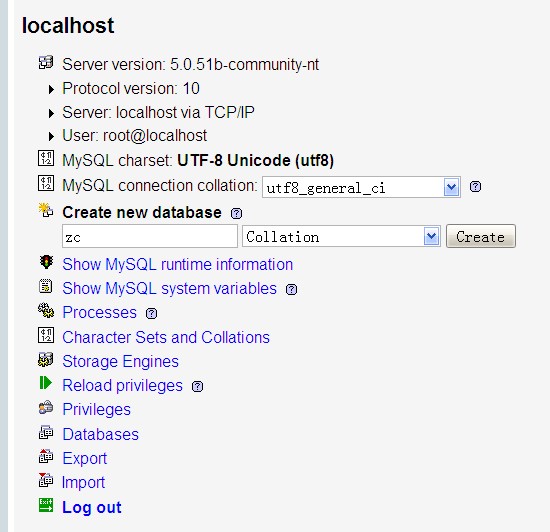Click the Log out link
Image resolution: width=550 pixels, height=532 pixels.
[92, 507]
